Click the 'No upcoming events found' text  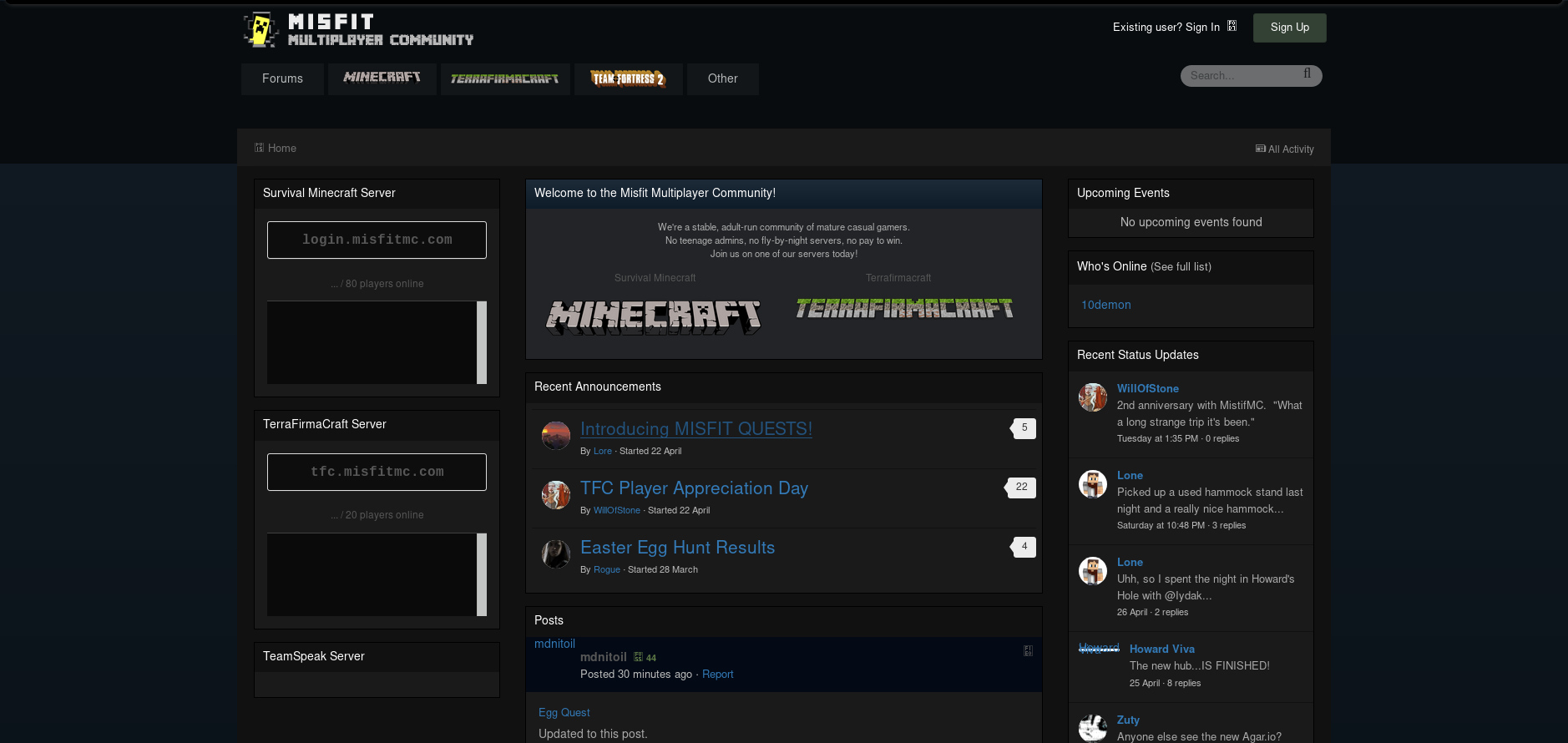point(1191,223)
